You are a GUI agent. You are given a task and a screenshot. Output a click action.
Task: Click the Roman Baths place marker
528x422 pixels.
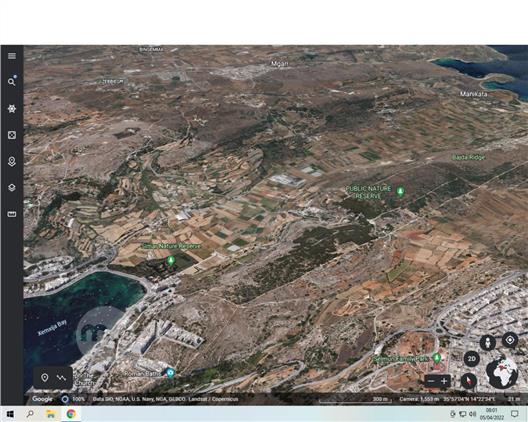click(170, 373)
